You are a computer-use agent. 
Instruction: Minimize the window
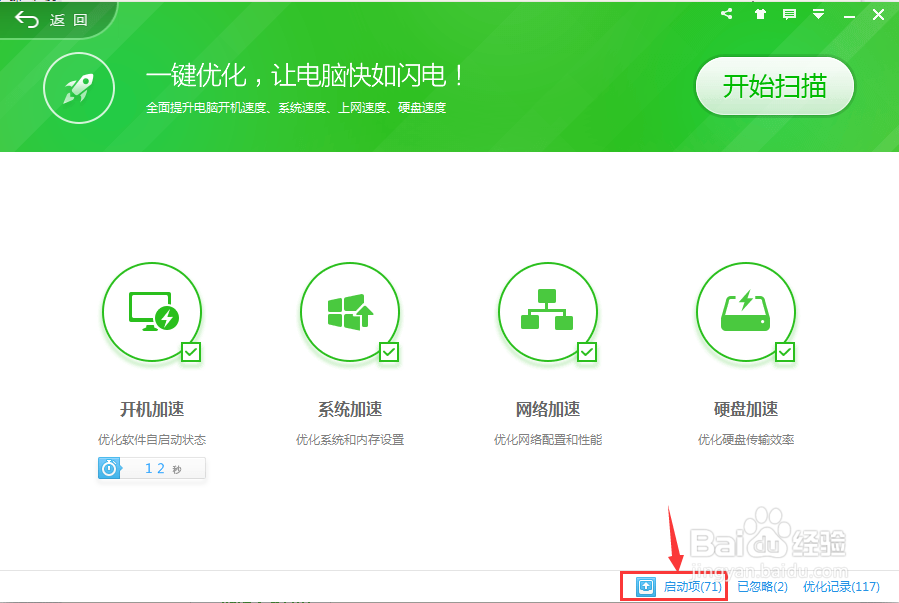click(x=849, y=16)
